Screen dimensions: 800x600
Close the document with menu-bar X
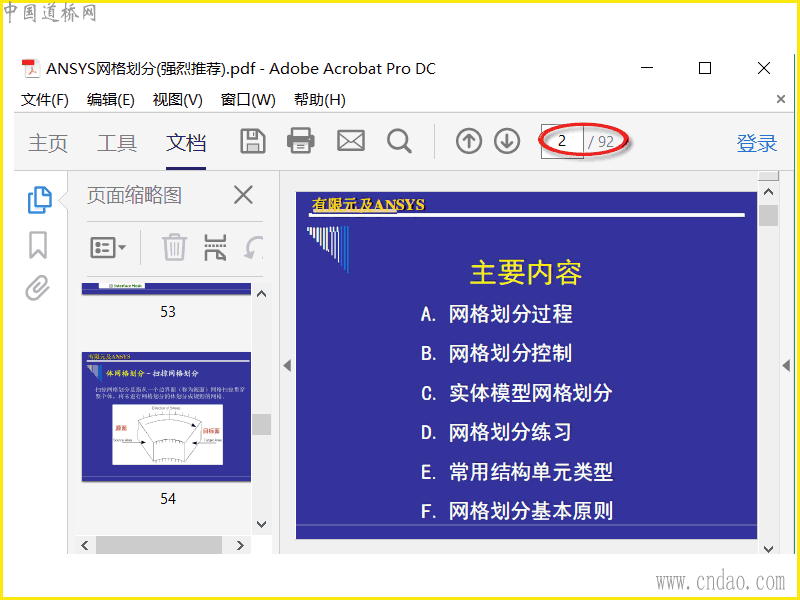click(781, 99)
